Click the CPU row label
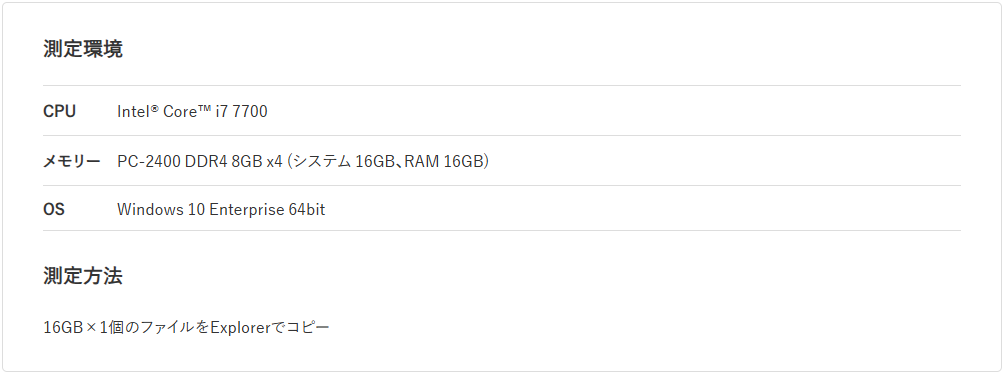Screen dimensions: 1004x374 pos(60,111)
